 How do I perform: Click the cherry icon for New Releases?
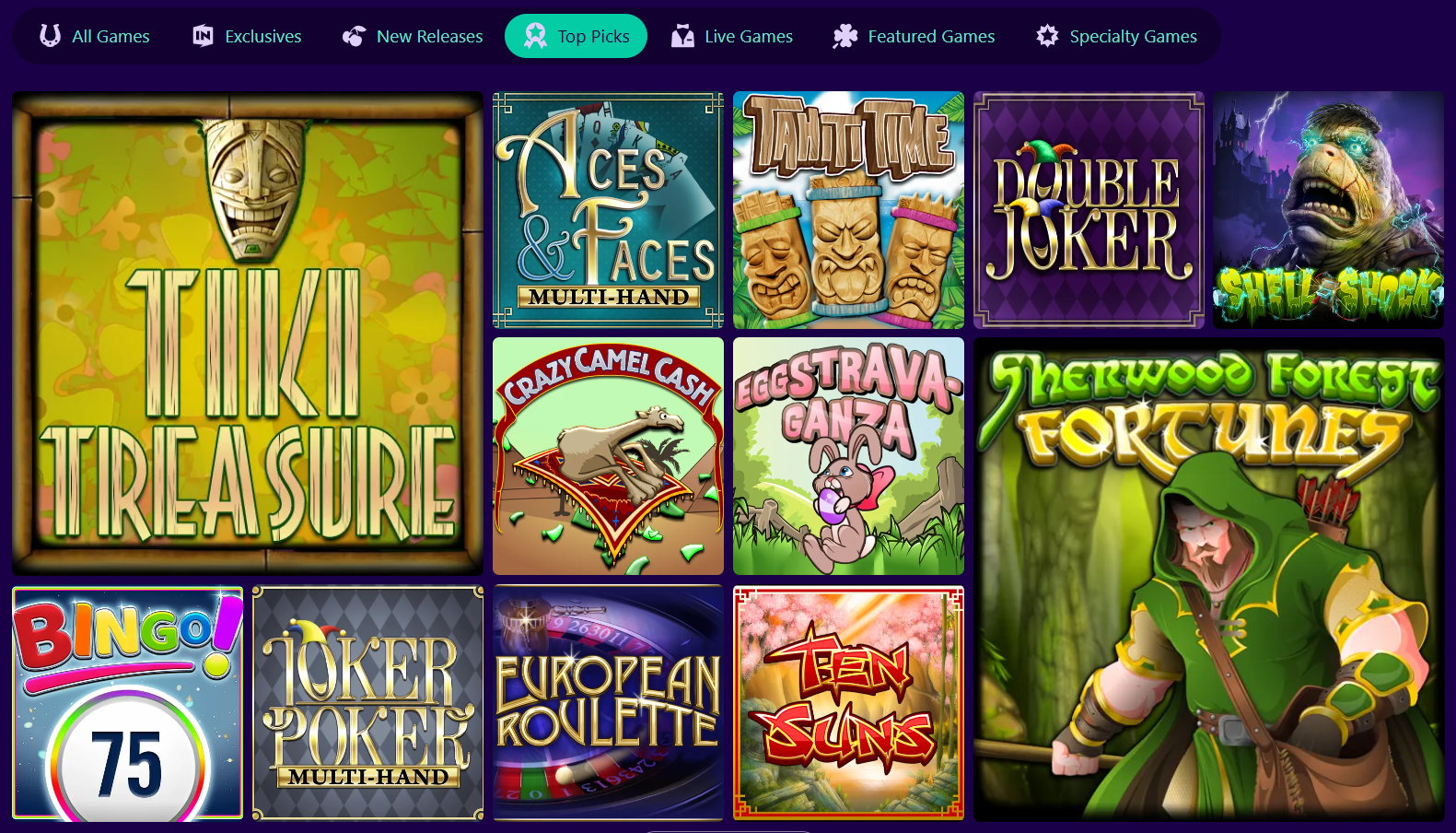(355, 36)
